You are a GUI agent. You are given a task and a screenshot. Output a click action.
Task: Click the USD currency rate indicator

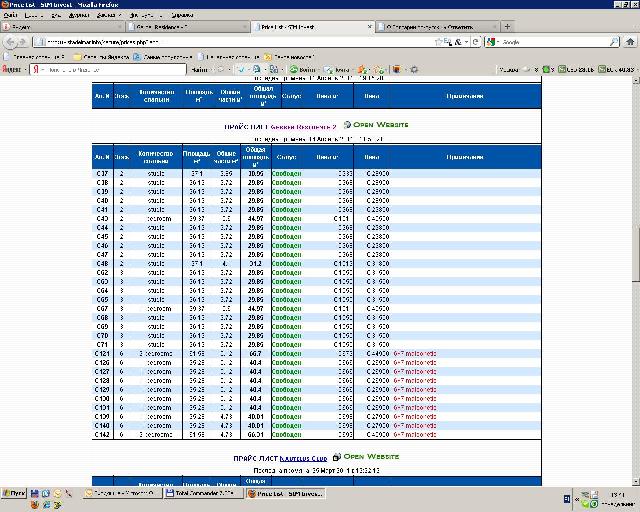pos(576,70)
